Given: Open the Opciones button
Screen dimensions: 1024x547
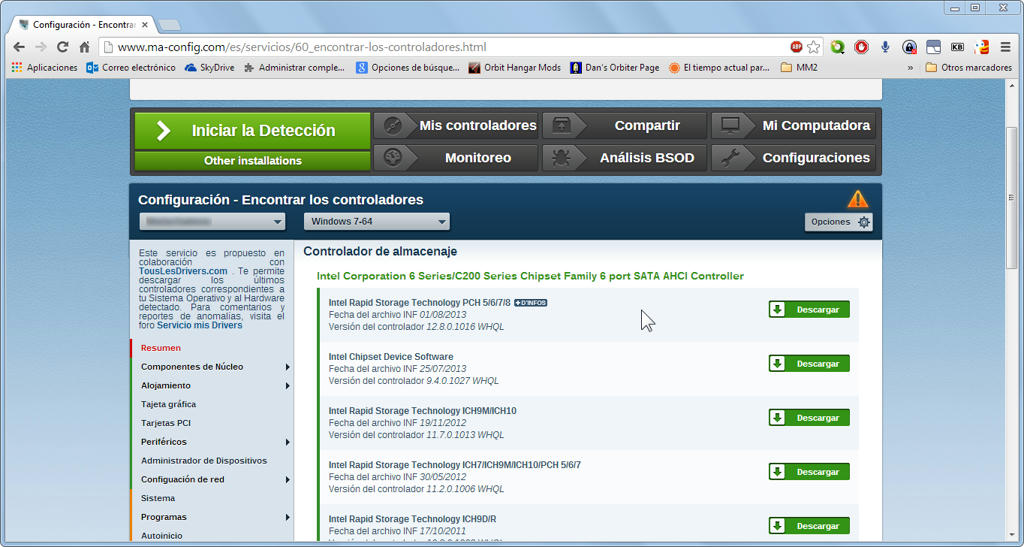Looking at the screenshot, I should pyautogui.click(x=839, y=222).
